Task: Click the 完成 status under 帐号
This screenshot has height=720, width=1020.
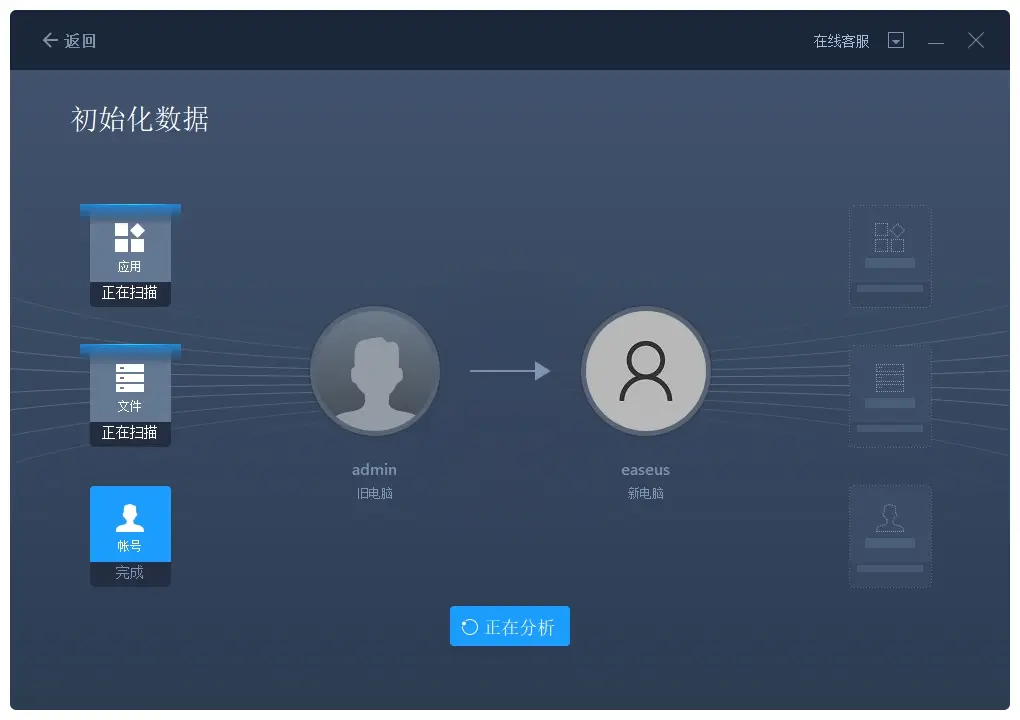Action: [130, 573]
